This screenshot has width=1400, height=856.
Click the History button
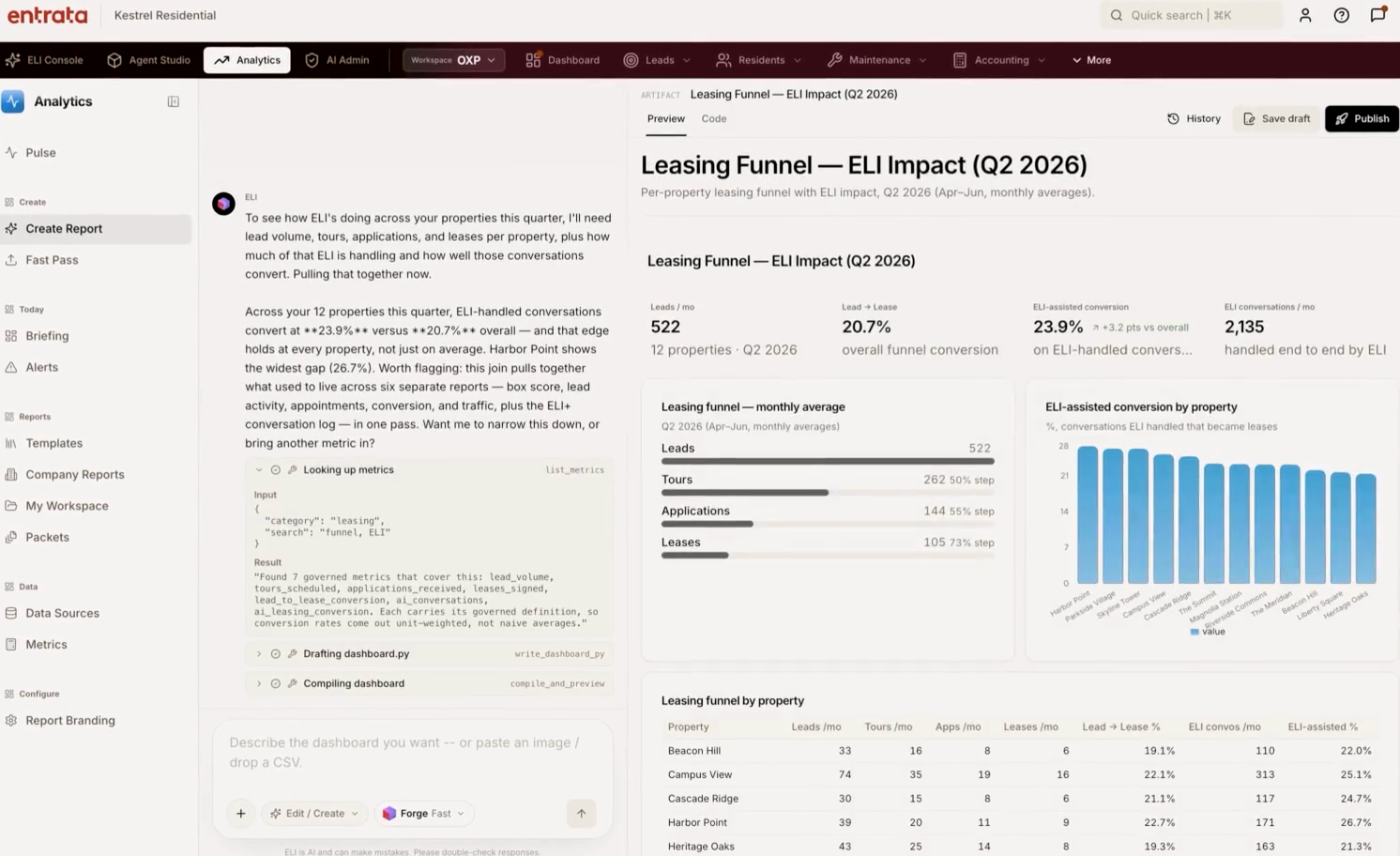[x=1194, y=119]
